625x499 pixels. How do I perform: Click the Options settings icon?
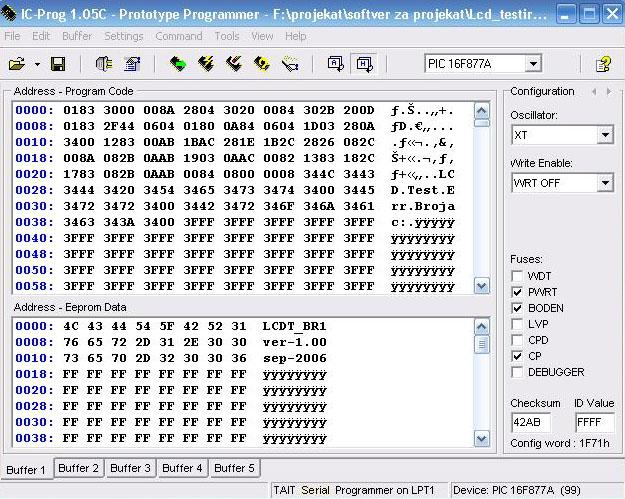[132, 64]
